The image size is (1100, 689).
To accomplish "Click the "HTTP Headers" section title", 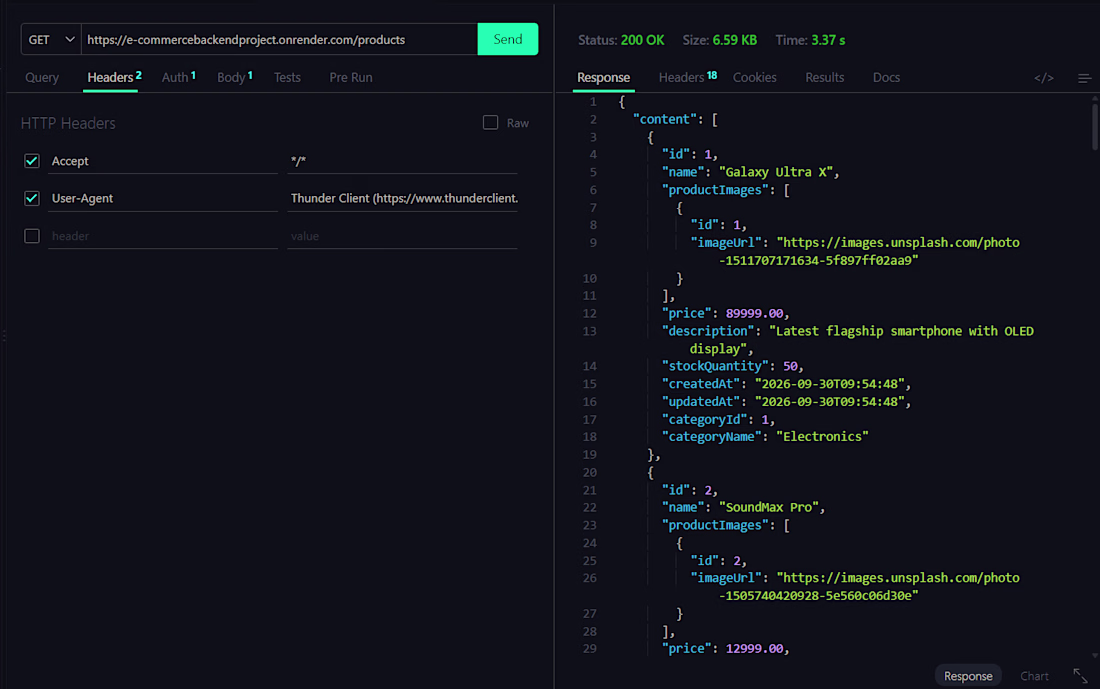I will (68, 123).
